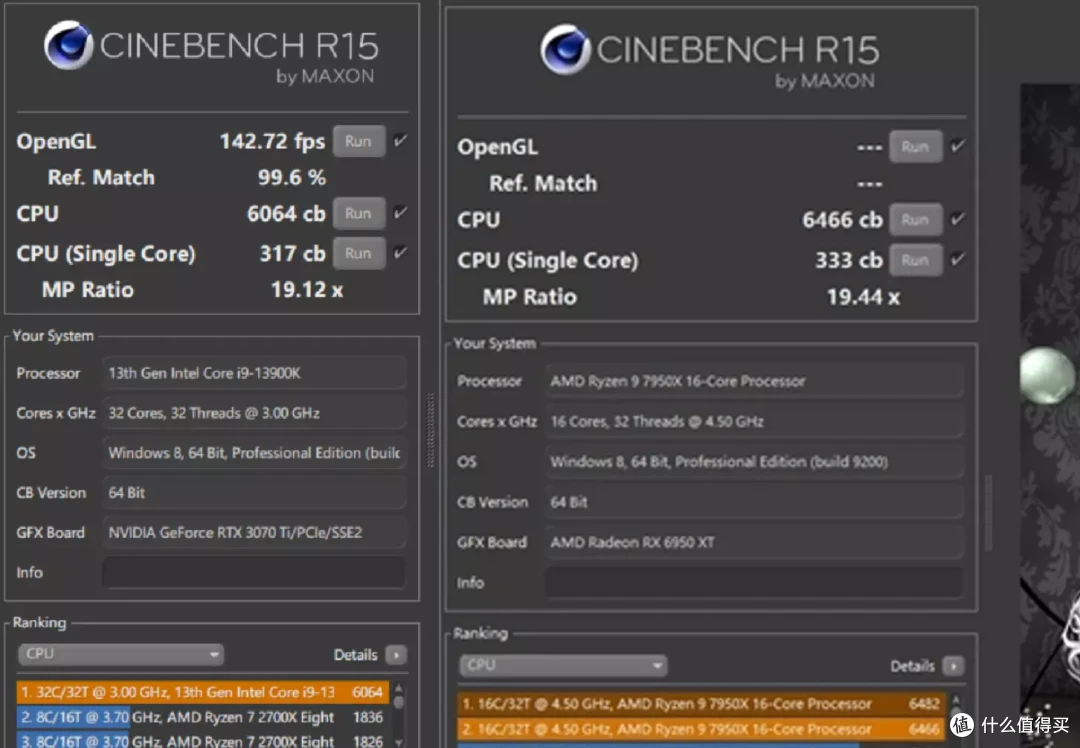Expand the CPU ranking dropdown in the right window
The height and width of the screenshot is (748, 1080).
pos(563,665)
